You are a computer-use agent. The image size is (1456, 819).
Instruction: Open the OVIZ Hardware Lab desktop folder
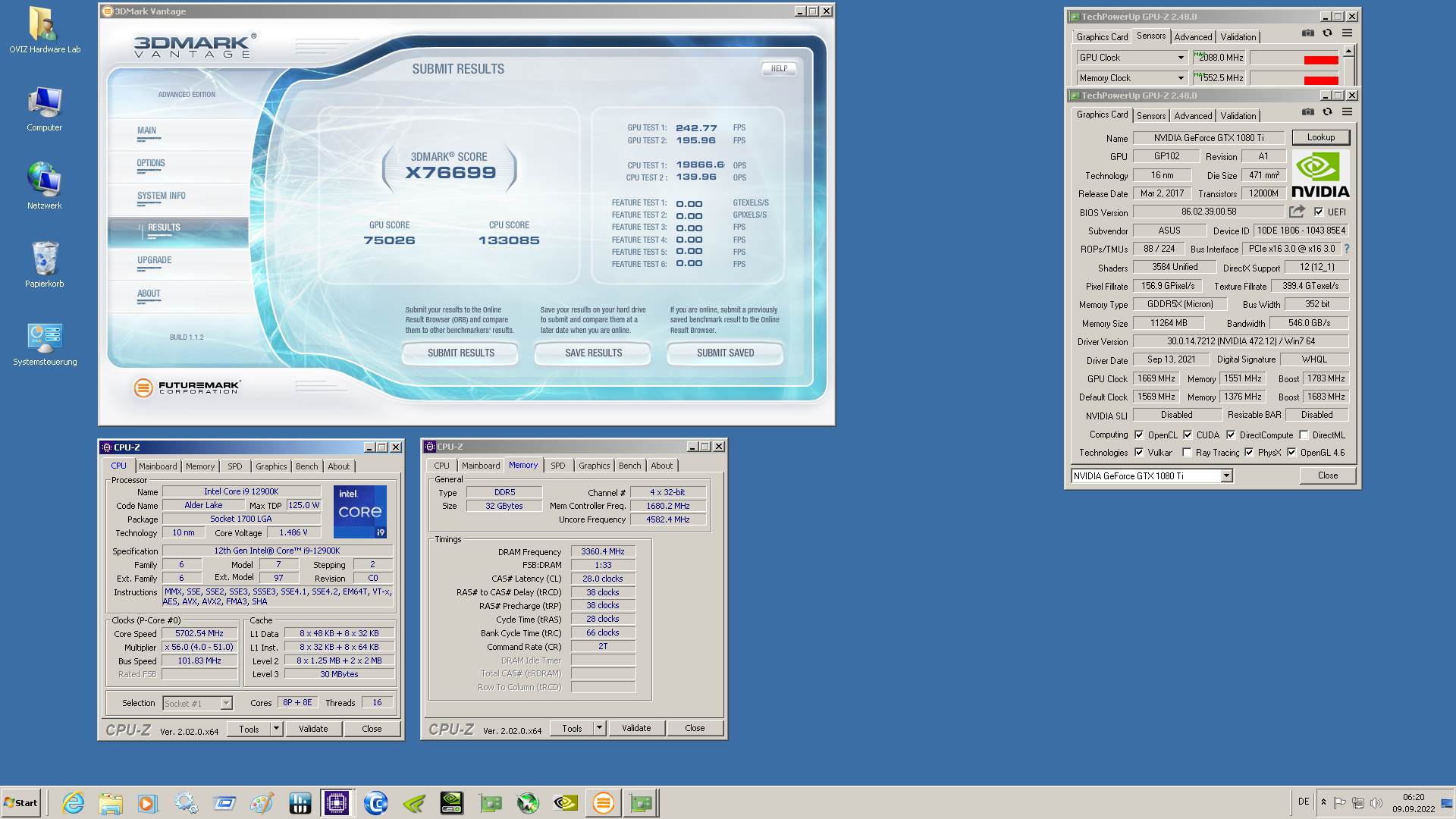pos(44,30)
